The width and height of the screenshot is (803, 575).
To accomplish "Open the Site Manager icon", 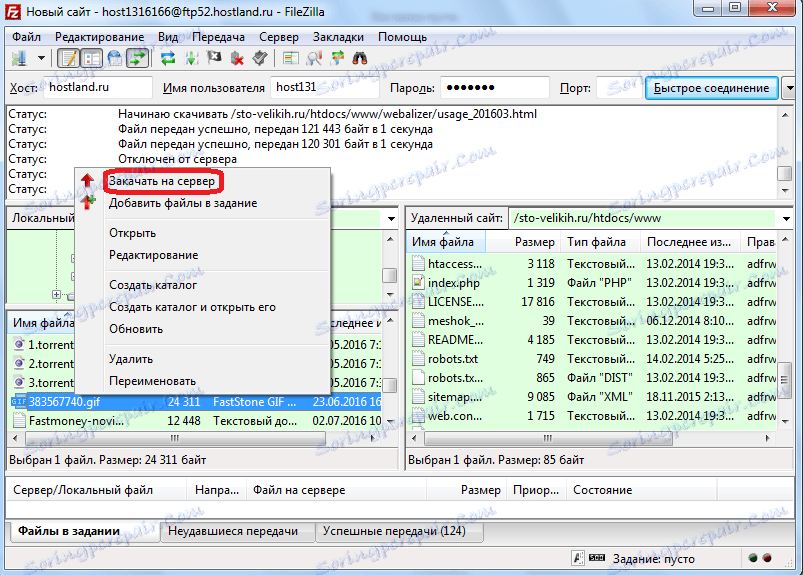I will (19, 58).
